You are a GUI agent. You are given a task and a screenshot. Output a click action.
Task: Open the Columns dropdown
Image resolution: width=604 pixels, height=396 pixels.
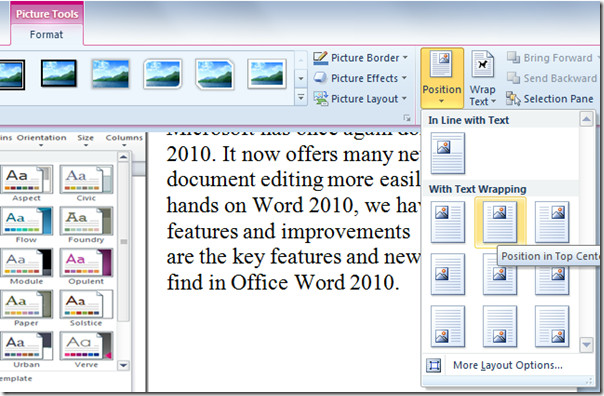point(124,141)
